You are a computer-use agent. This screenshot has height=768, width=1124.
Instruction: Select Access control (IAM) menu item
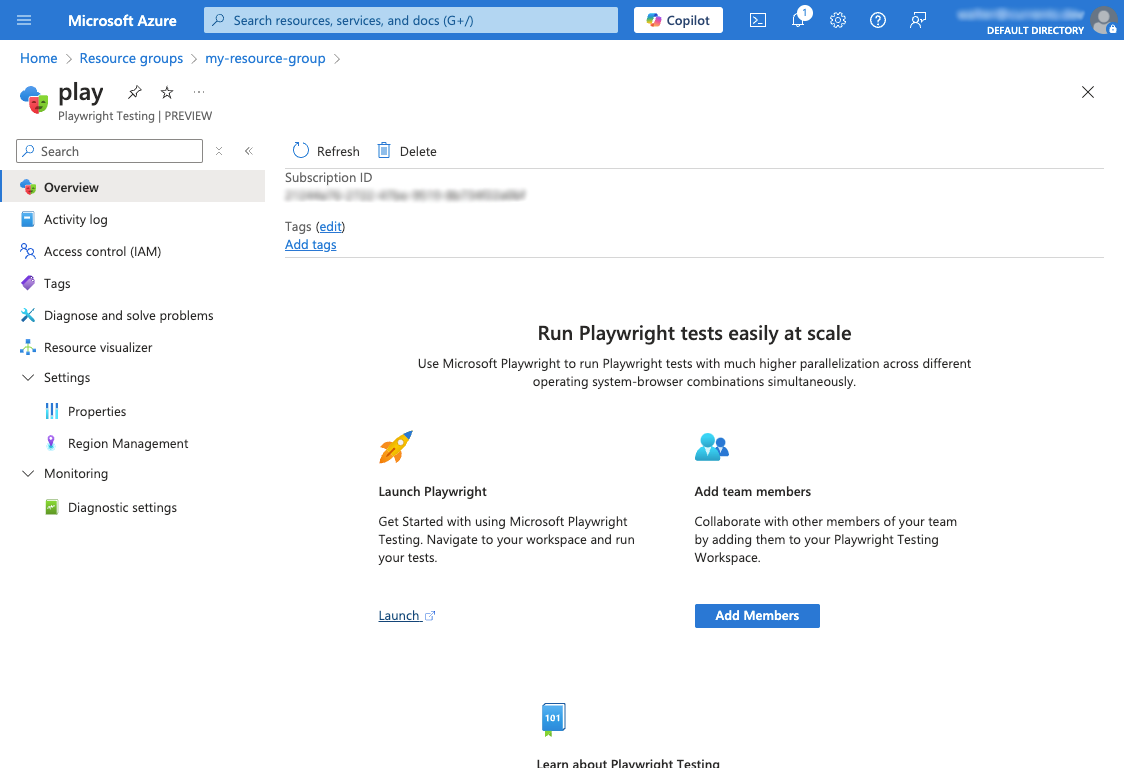tap(102, 252)
